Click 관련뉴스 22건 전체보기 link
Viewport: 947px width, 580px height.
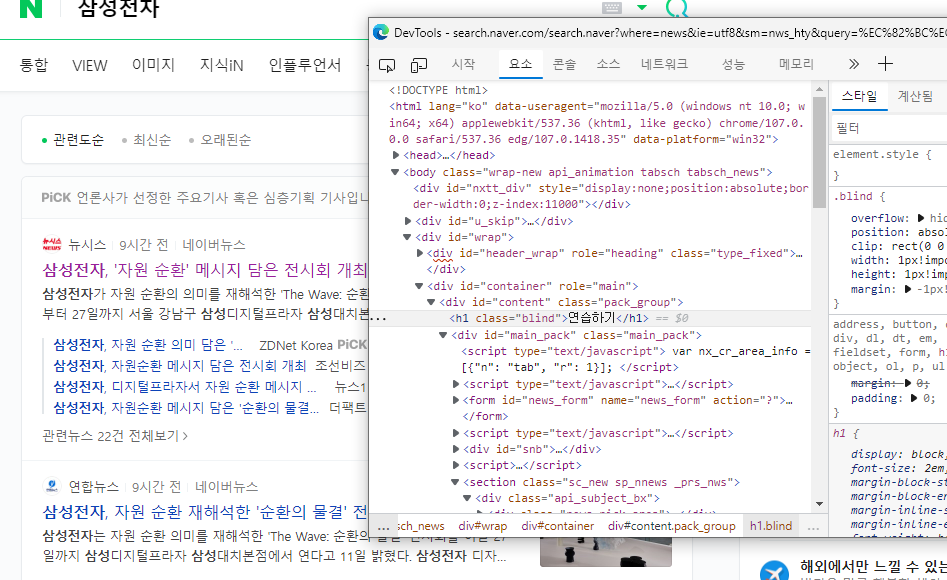coord(115,436)
